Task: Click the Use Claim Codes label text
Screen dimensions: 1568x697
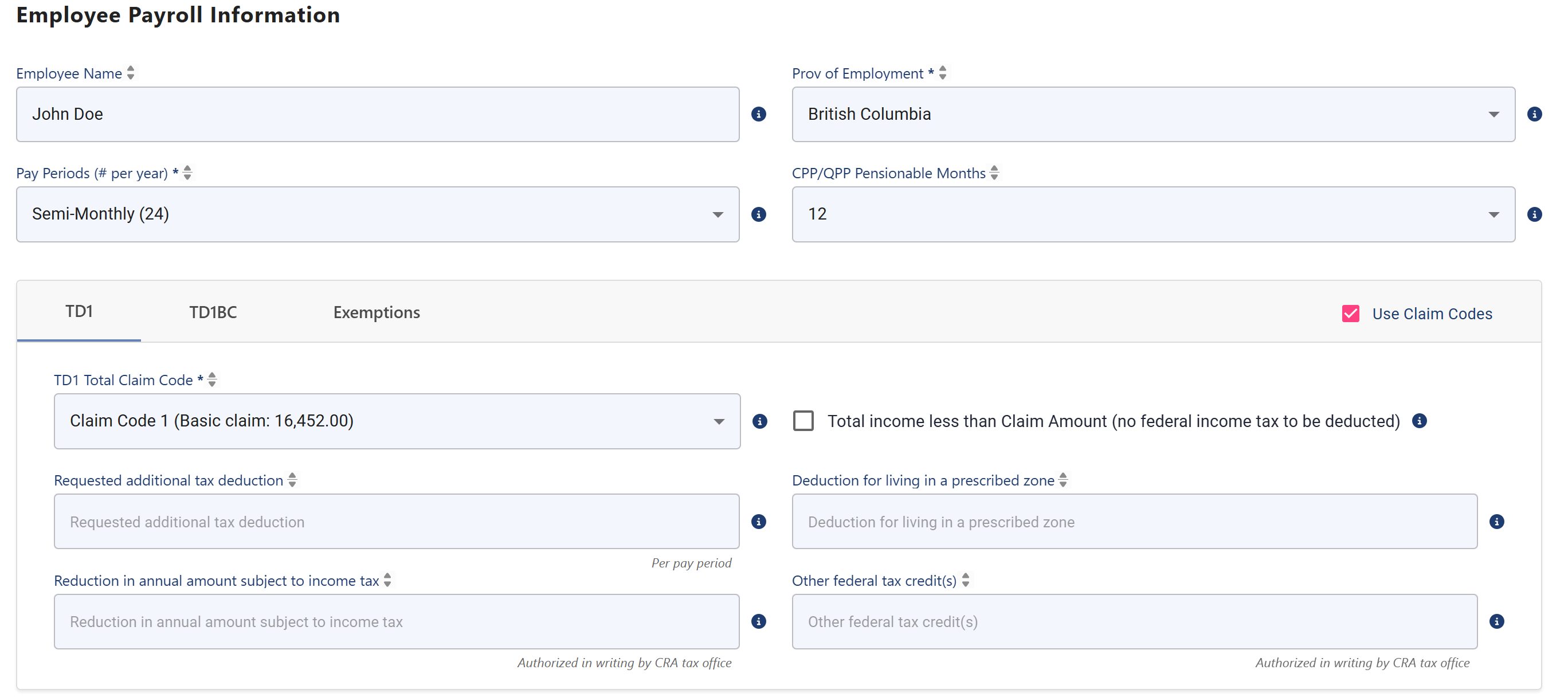Action: (1432, 314)
